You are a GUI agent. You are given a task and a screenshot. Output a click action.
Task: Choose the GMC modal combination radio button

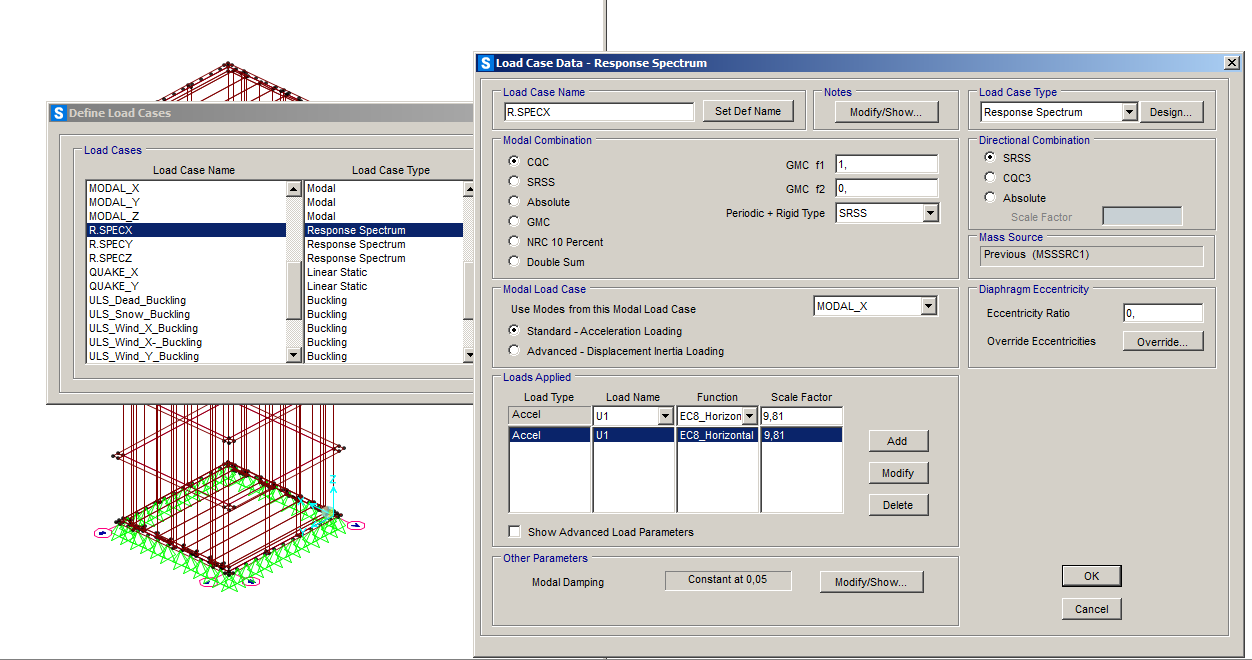point(515,222)
